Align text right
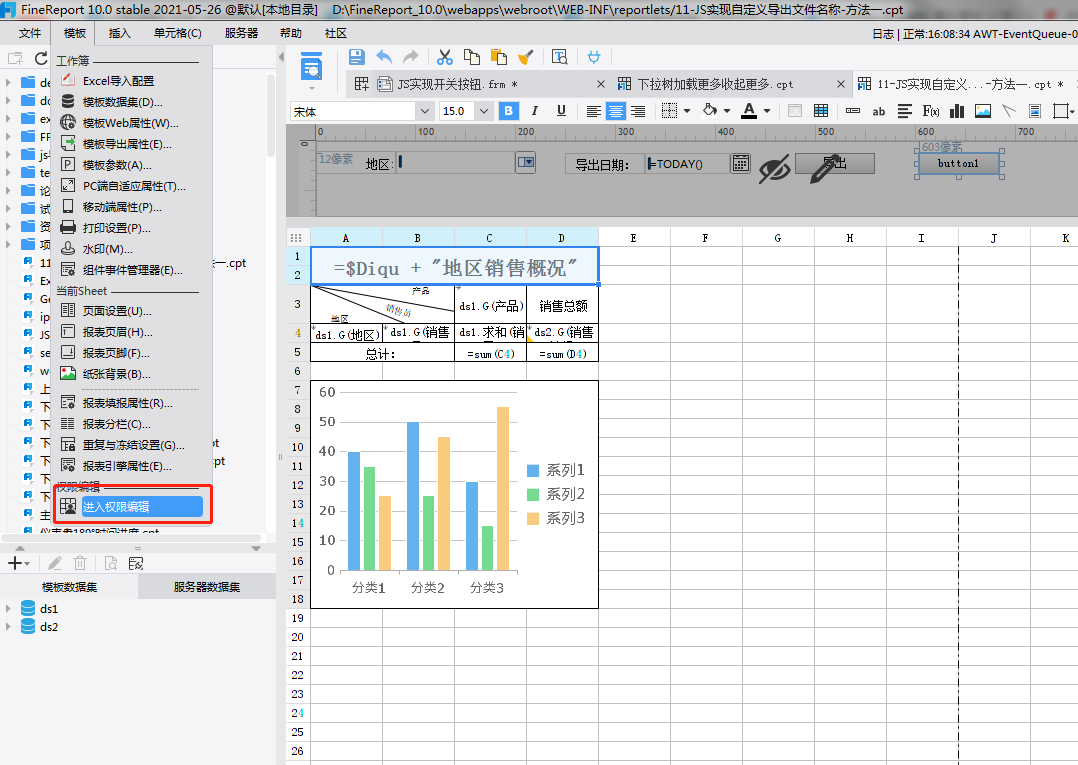The image size is (1078, 765). 638,111
